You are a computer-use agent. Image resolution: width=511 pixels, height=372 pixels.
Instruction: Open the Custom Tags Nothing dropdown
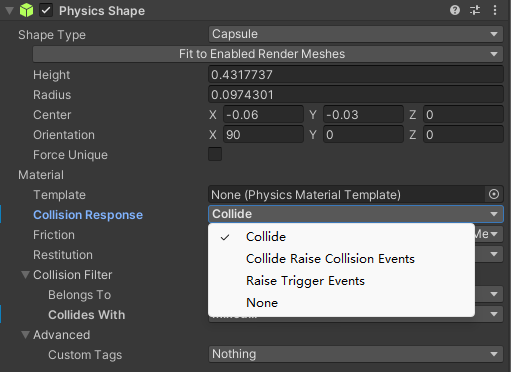click(356, 354)
